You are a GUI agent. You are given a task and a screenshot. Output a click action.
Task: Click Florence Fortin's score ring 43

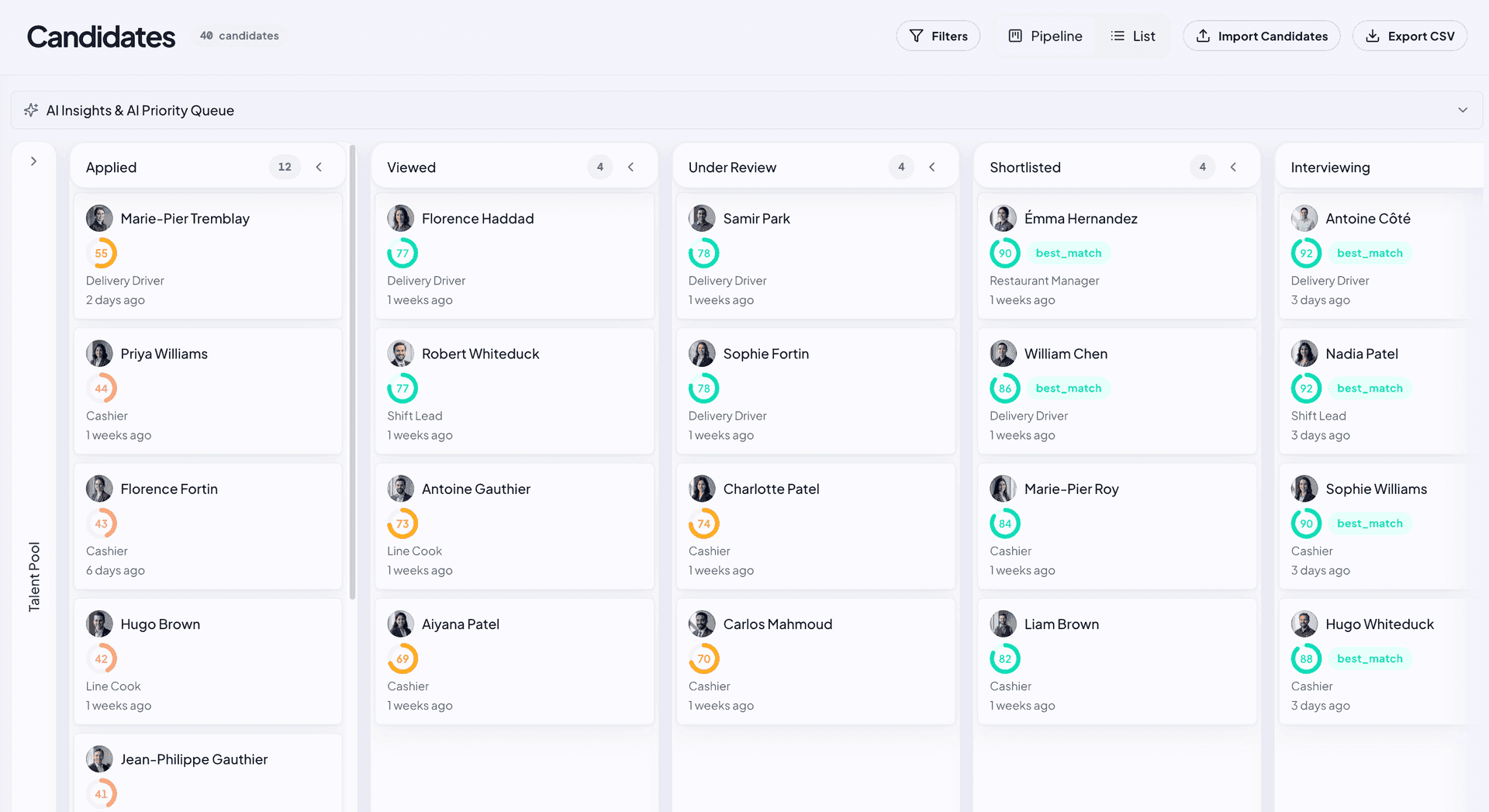[102, 523]
